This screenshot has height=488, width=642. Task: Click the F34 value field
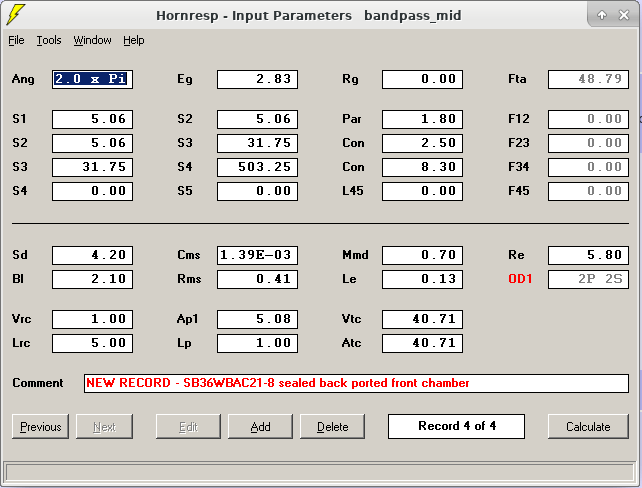pyautogui.click(x=588, y=167)
